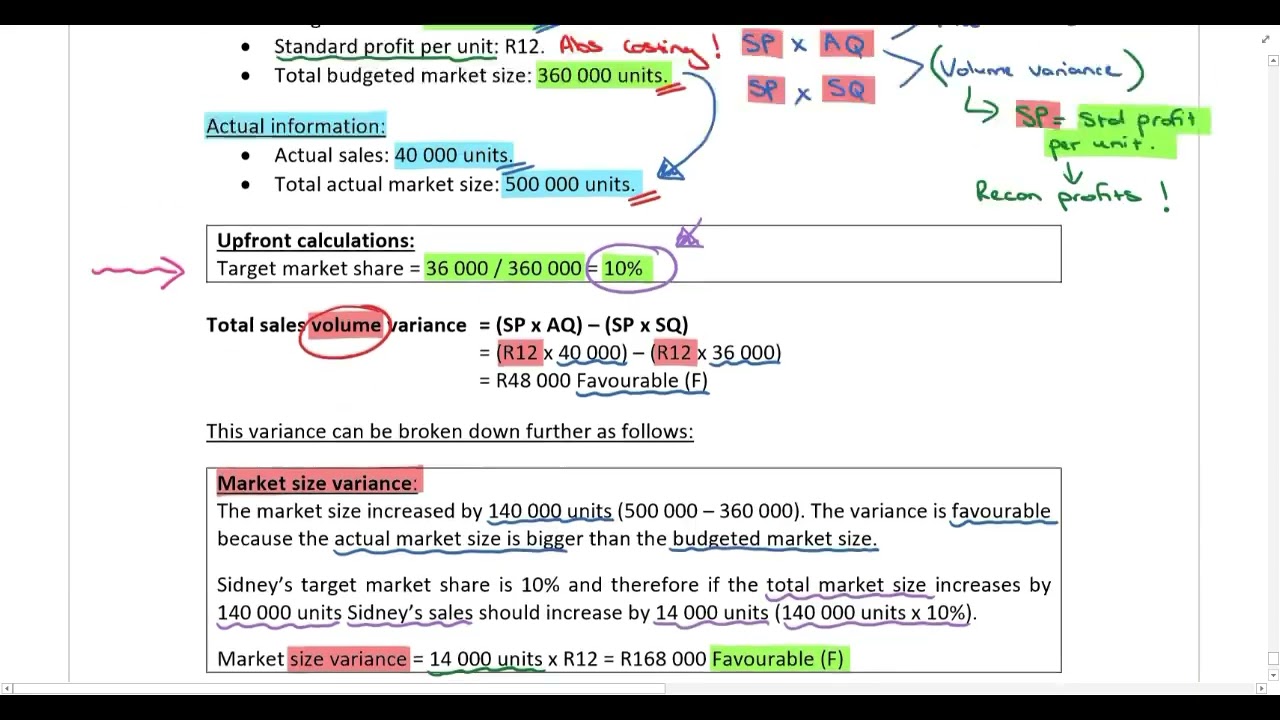Click the horizontal scrollbar thumb
This screenshot has width=1280, height=720.
point(338,688)
